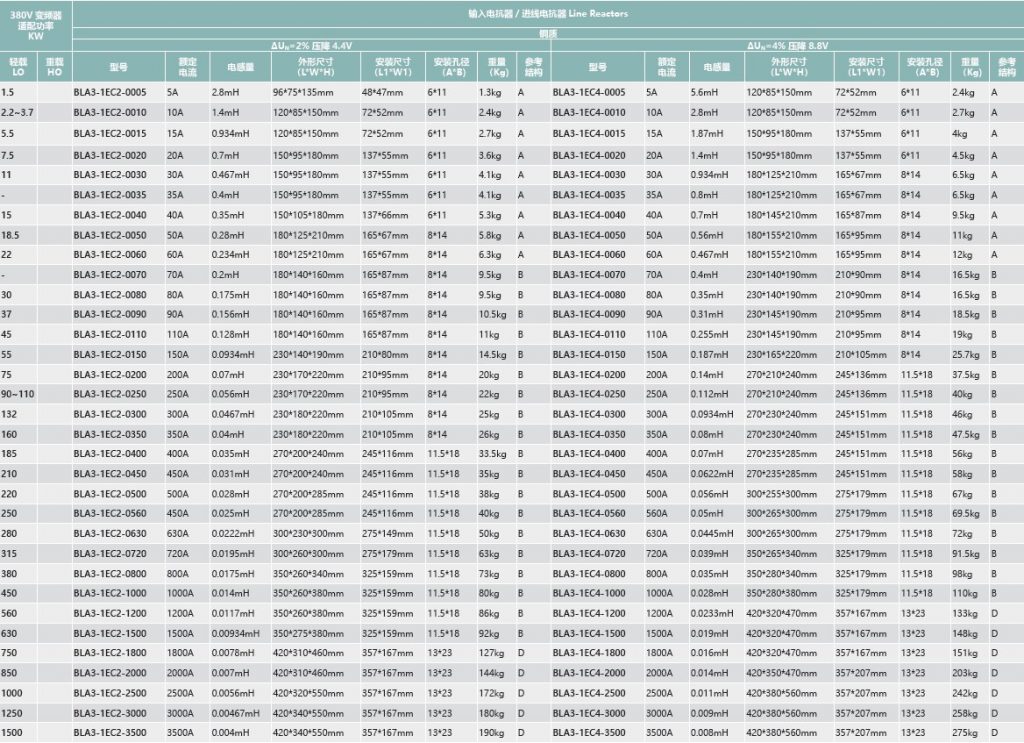1024x743 pixels.
Task: Select the 3500A current in BLA3-1EC2-3500 row
Action: click(180, 733)
